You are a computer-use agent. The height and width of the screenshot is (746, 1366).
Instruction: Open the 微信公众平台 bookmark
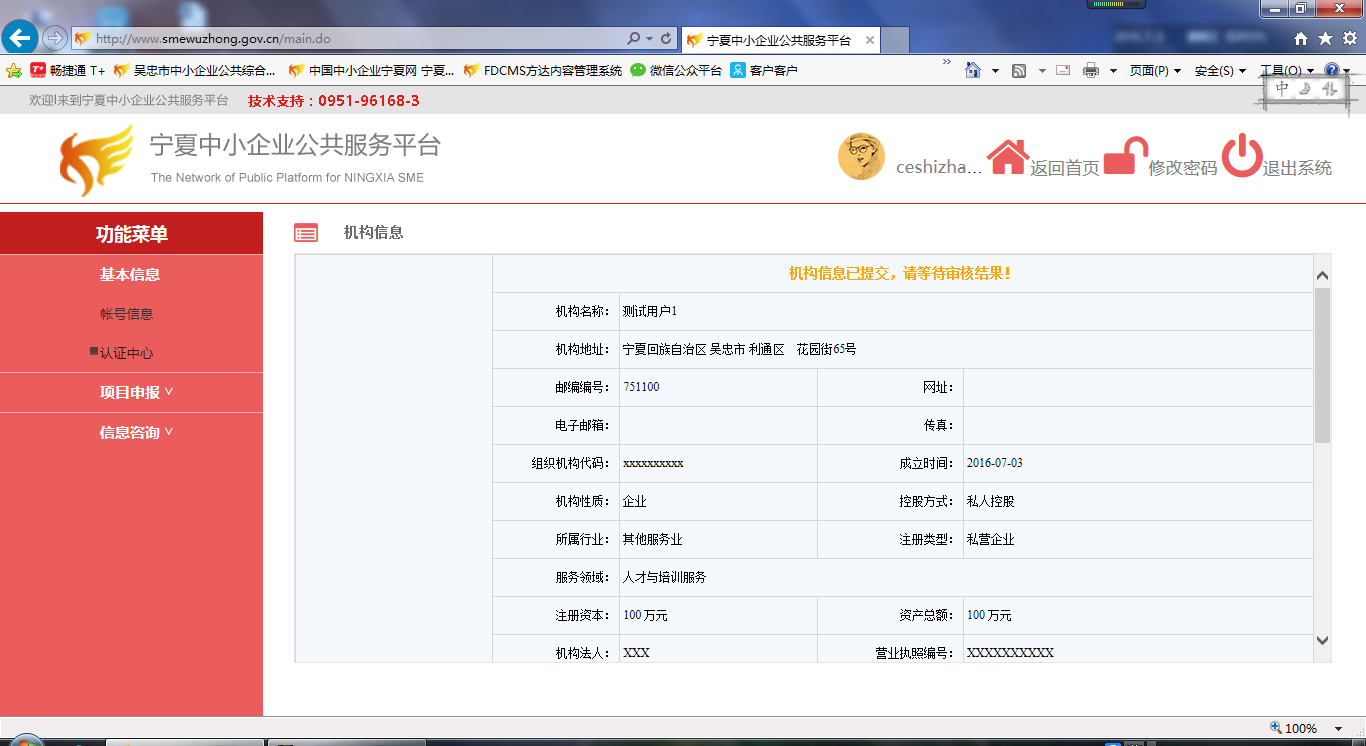[676, 71]
